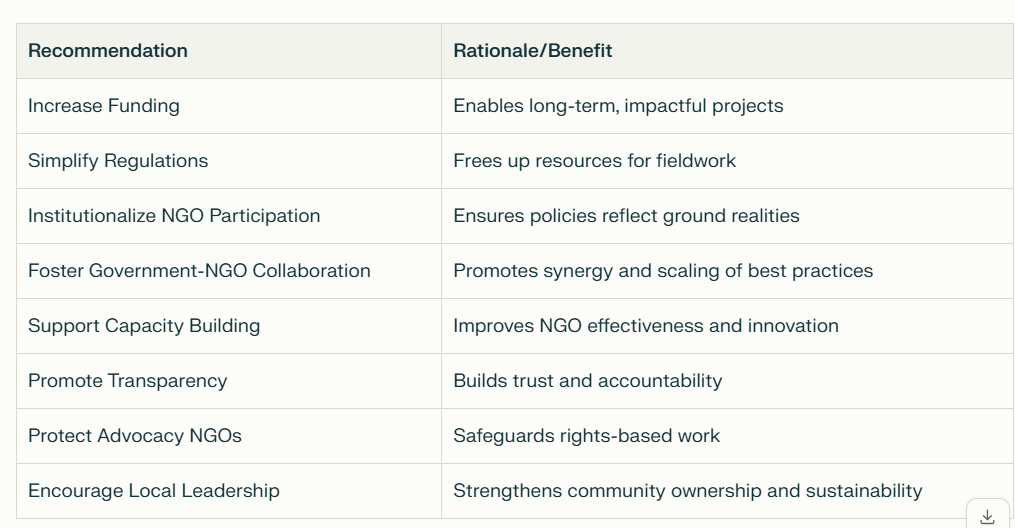Click Builds trust and accountability cell
This screenshot has height=528, width=1015.
coord(728,381)
